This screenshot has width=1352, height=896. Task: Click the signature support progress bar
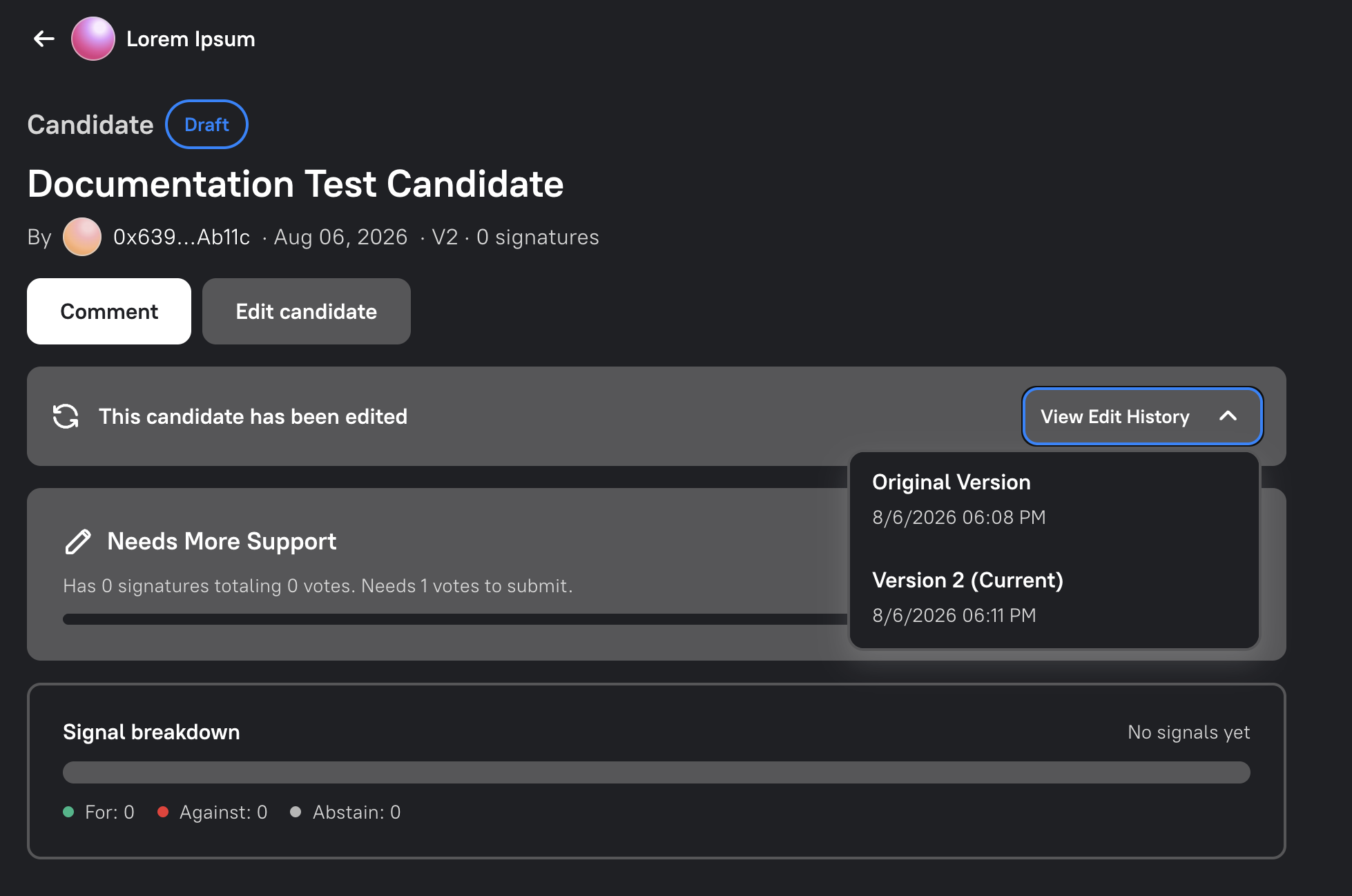click(x=455, y=619)
